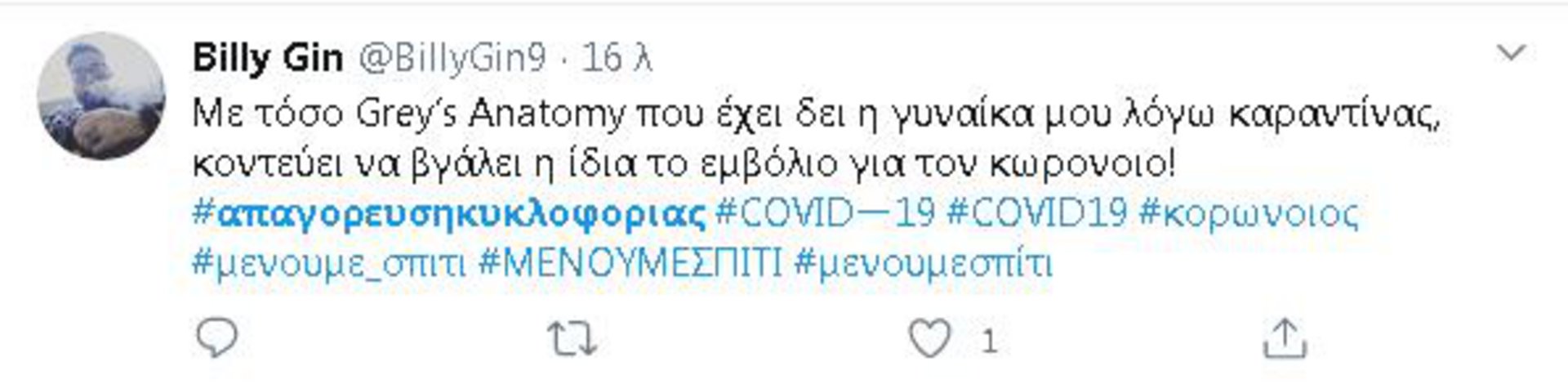The width and height of the screenshot is (1568, 384).
Task: Open the Billy Gin display name link
Action: pyautogui.click(x=268, y=58)
